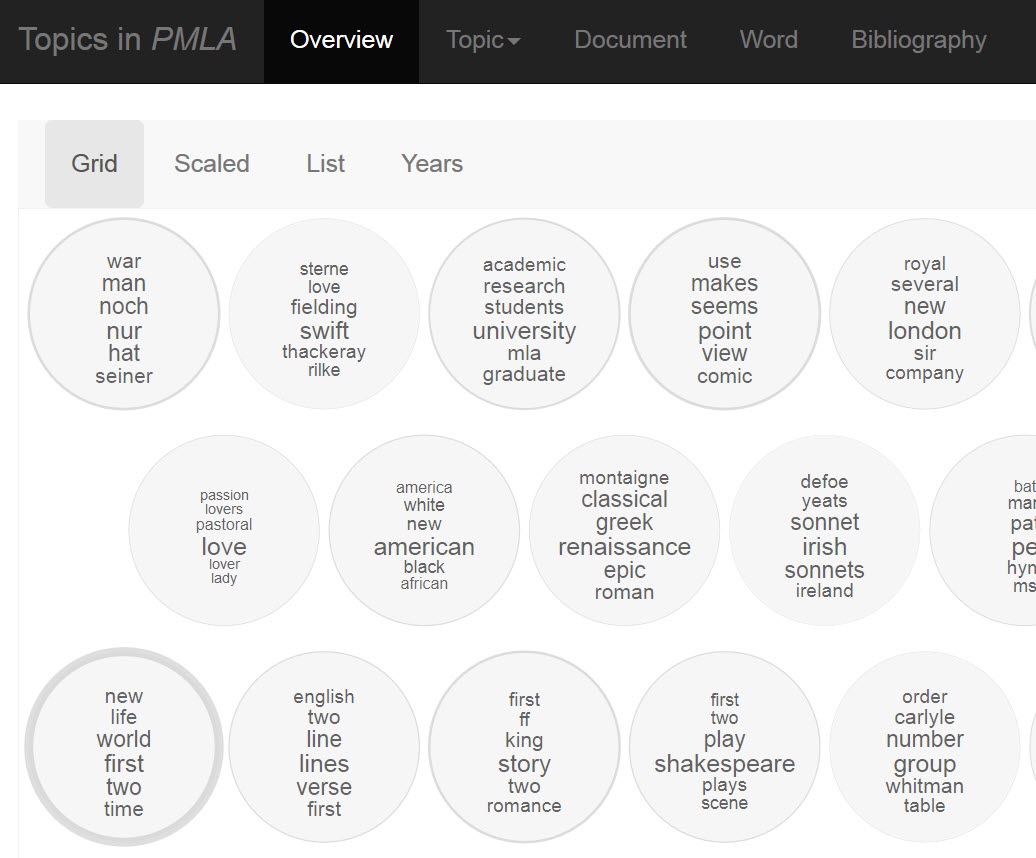Open the topic circle with 'war man noch'
Viewport: 1036px width, 858px height.
124,314
